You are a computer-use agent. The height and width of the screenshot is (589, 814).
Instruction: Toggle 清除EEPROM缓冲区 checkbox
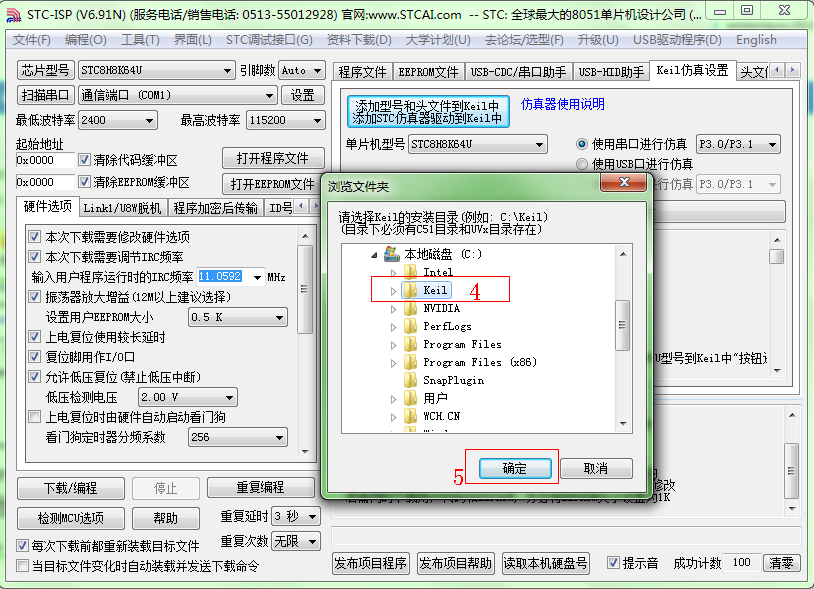(84, 182)
